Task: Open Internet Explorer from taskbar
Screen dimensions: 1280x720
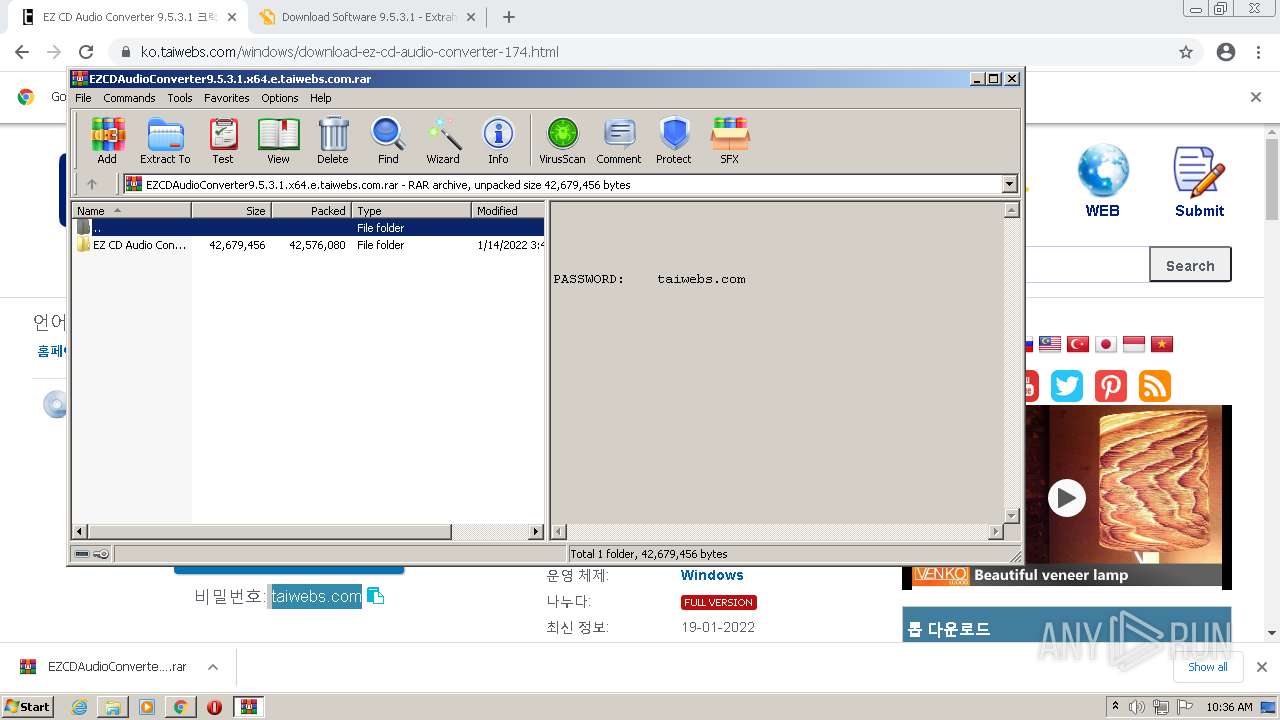Action: pos(79,707)
